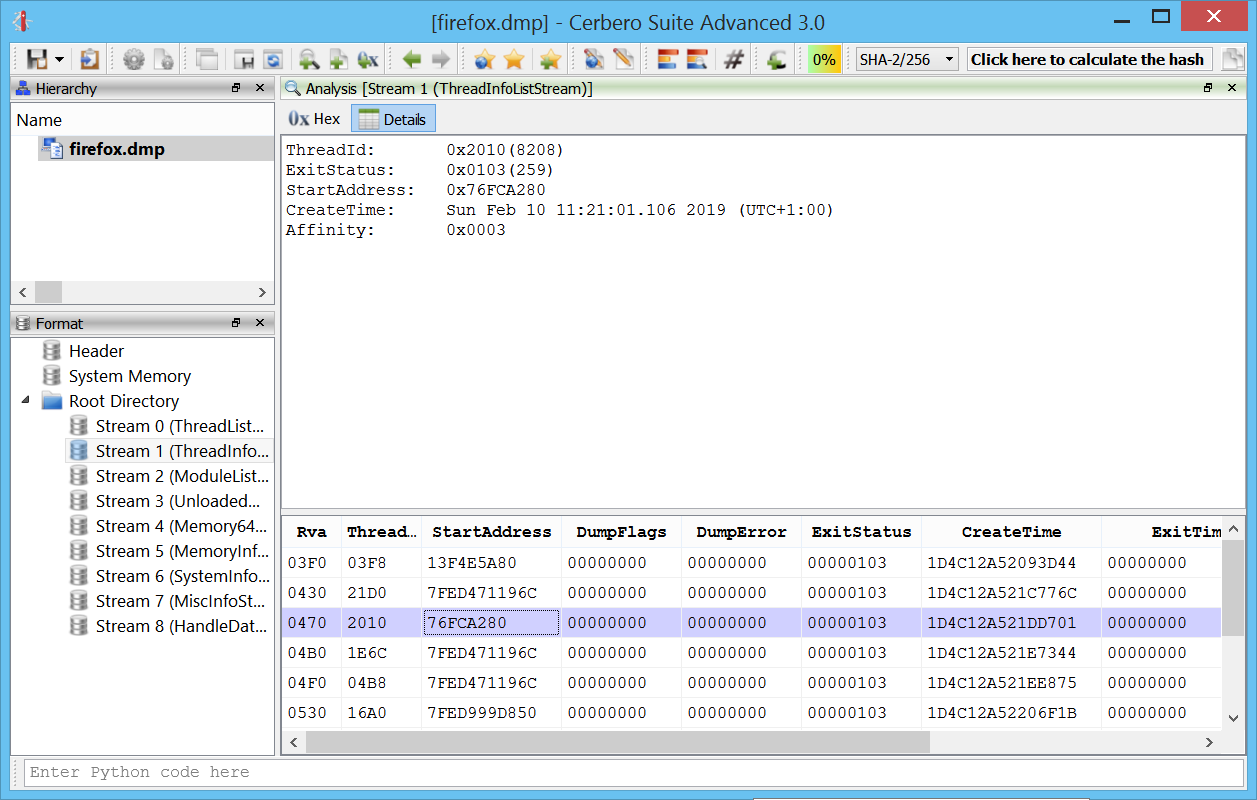
Task: Click the pencil note toolbar icon
Action: (624, 59)
